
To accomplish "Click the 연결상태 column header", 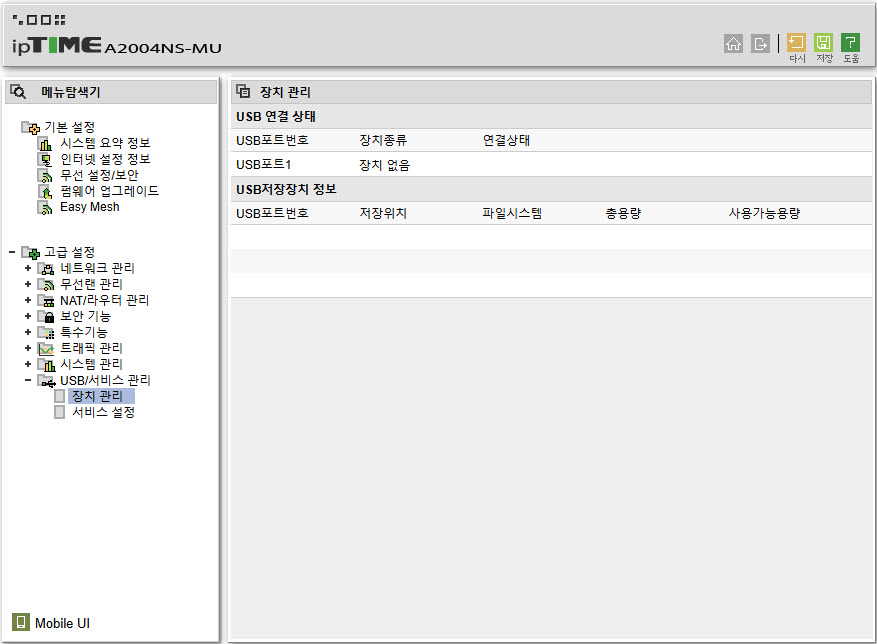I will point(506,140).
